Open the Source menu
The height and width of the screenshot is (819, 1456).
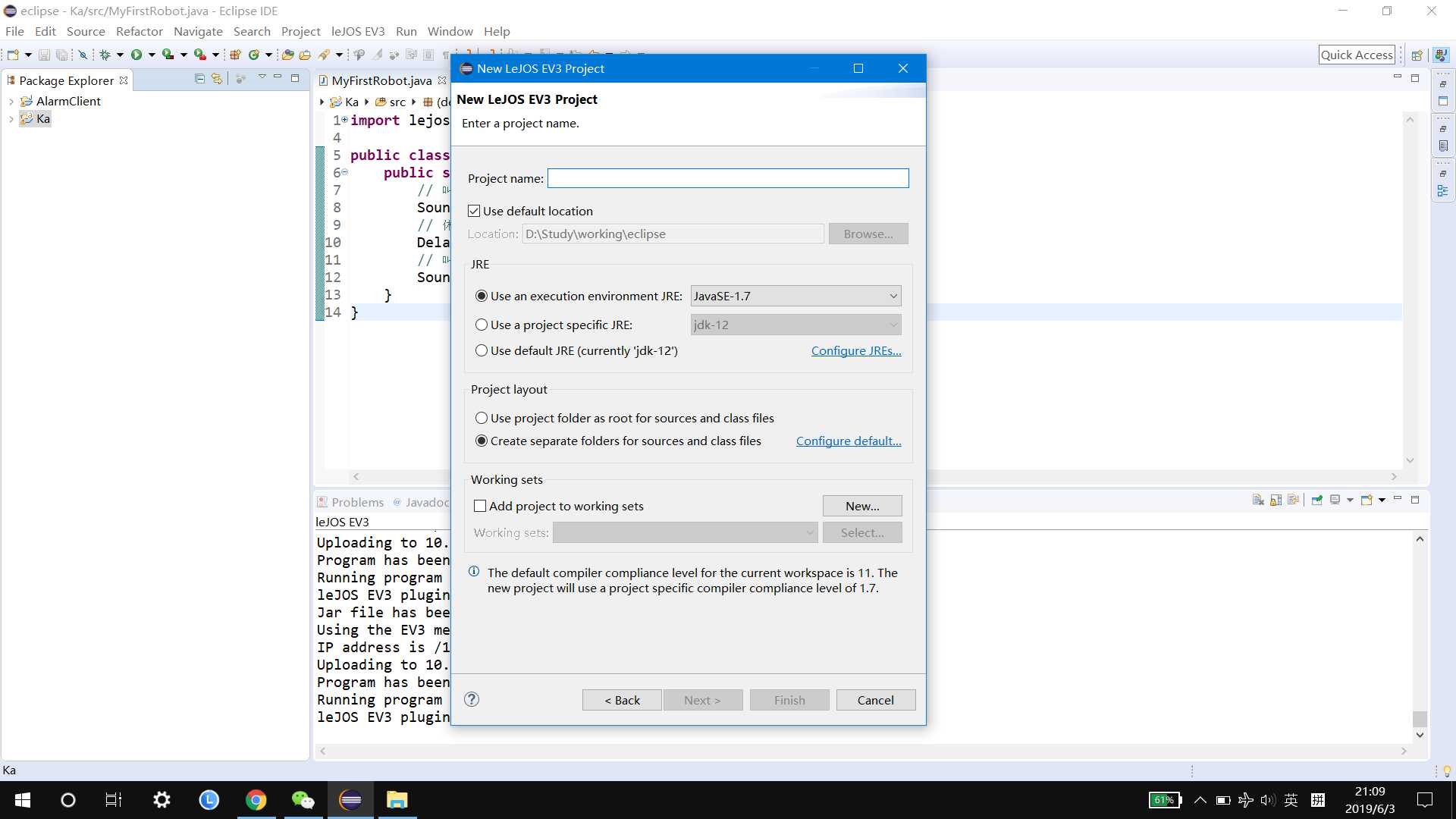[x=86, y=31]
